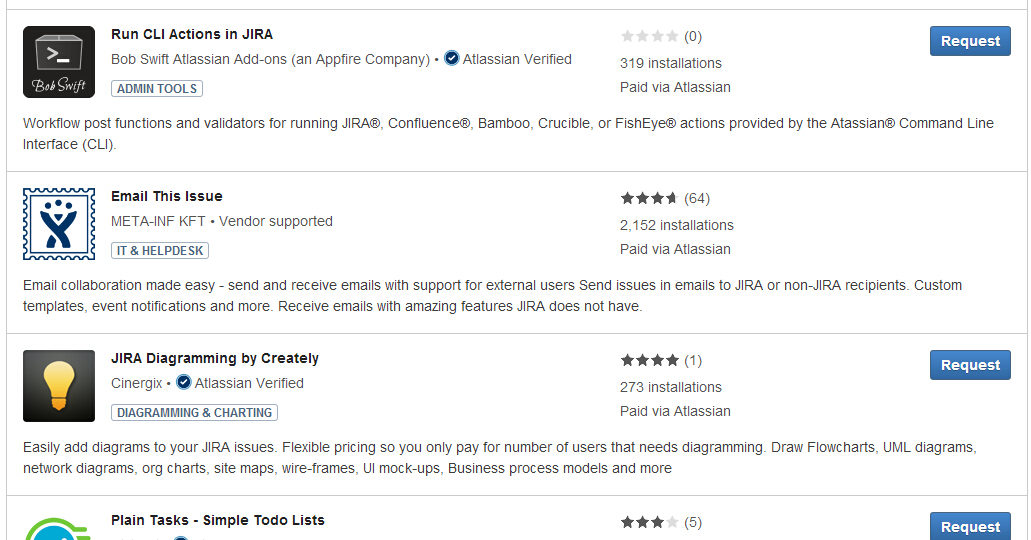Request the JIRA Diagramming by Creately add-on

click(970, 365)
